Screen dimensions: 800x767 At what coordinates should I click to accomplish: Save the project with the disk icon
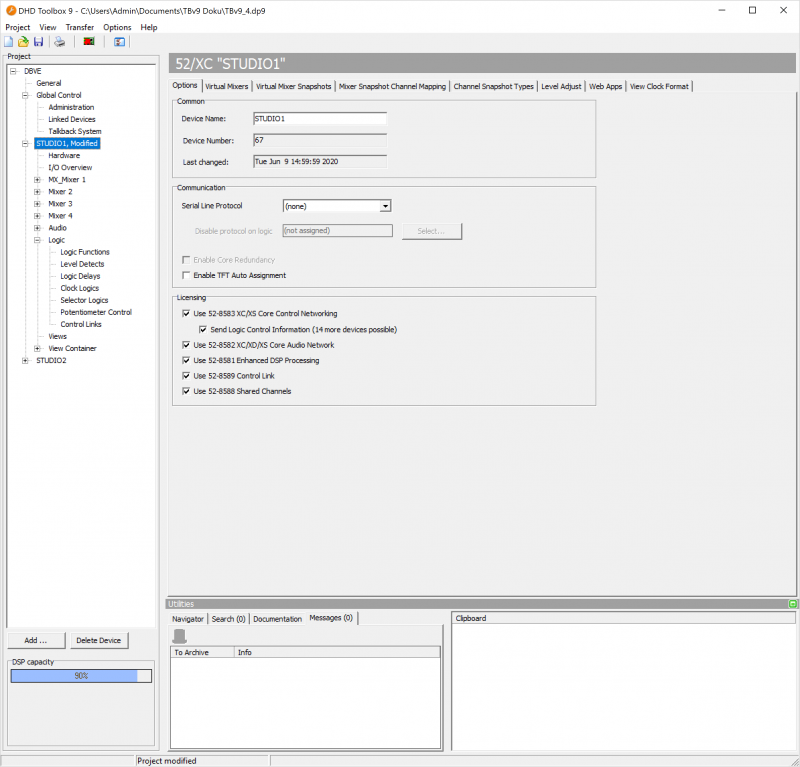(38, 41)
